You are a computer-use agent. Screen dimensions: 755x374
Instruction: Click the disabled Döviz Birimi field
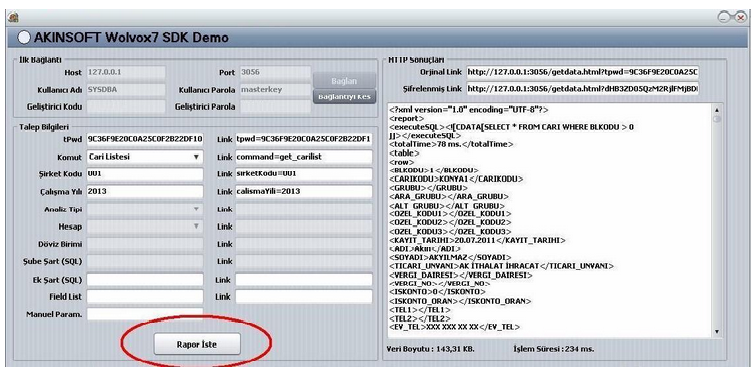pos(145,244)
